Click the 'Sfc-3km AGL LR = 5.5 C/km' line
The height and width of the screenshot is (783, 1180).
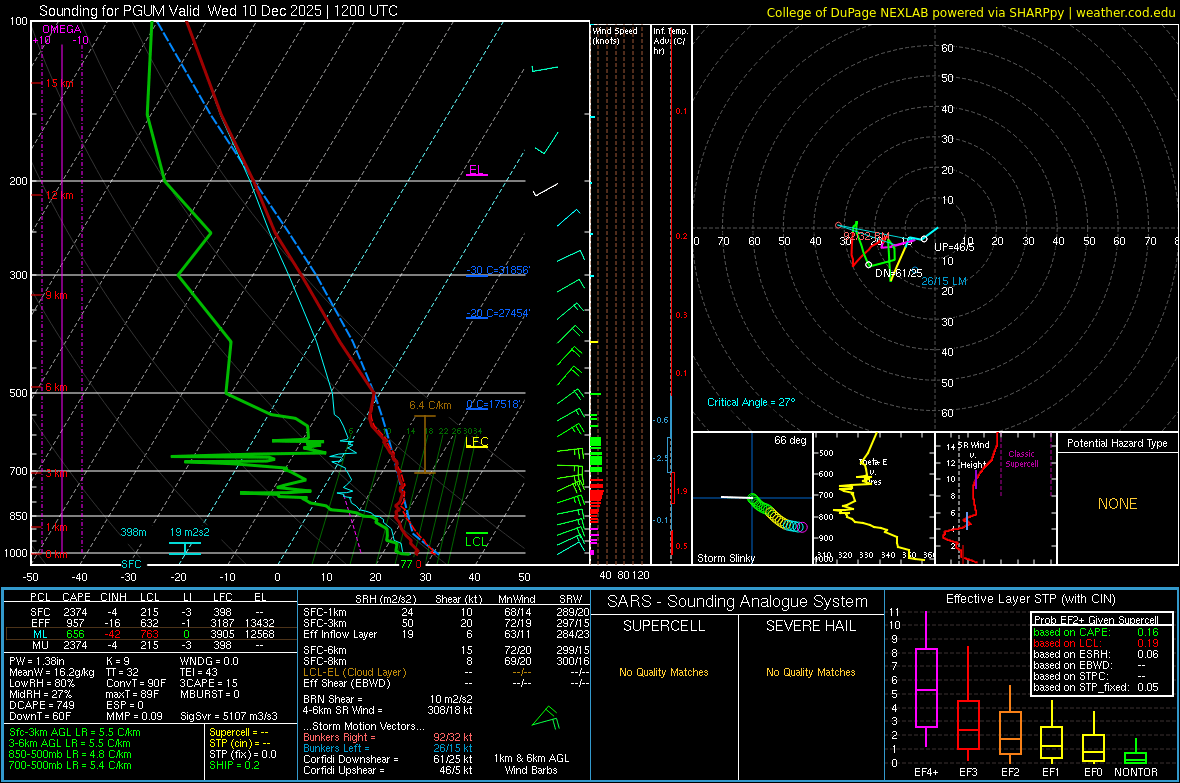click(75, 732)
